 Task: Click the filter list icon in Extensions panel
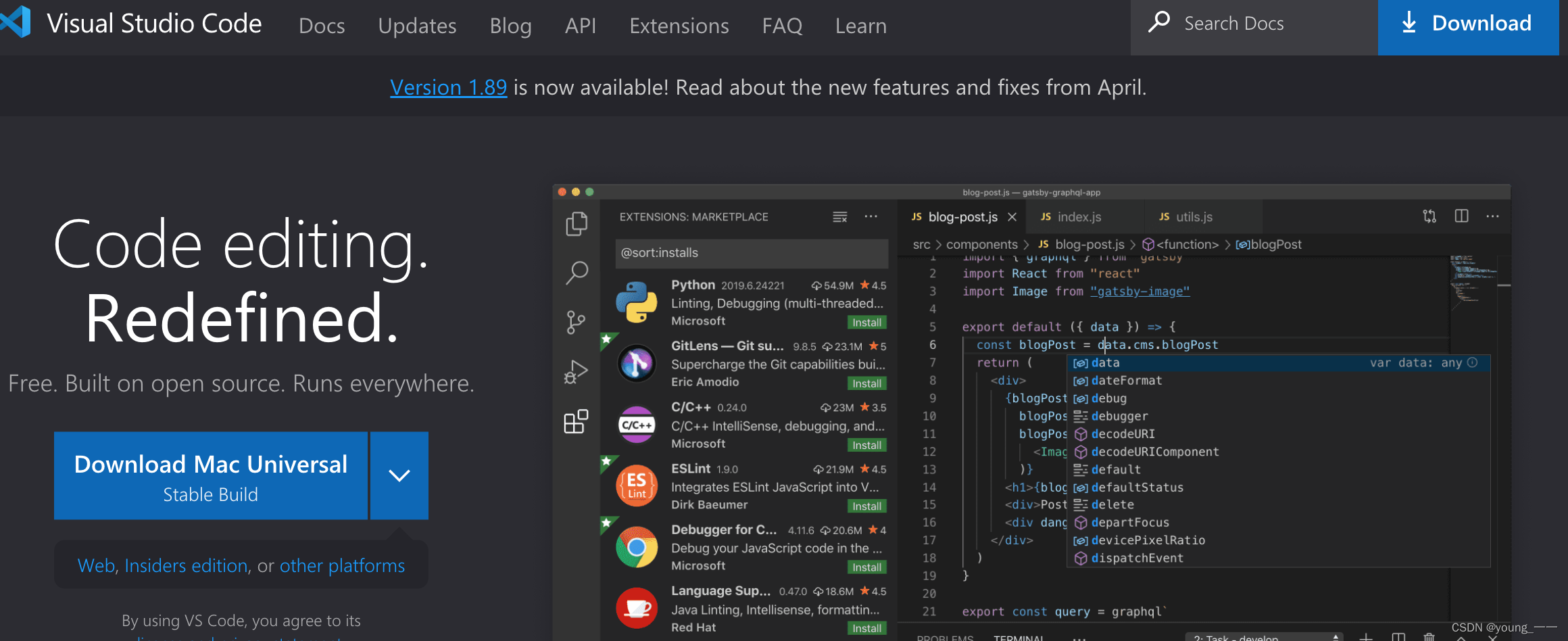click(x=839, y=217)
